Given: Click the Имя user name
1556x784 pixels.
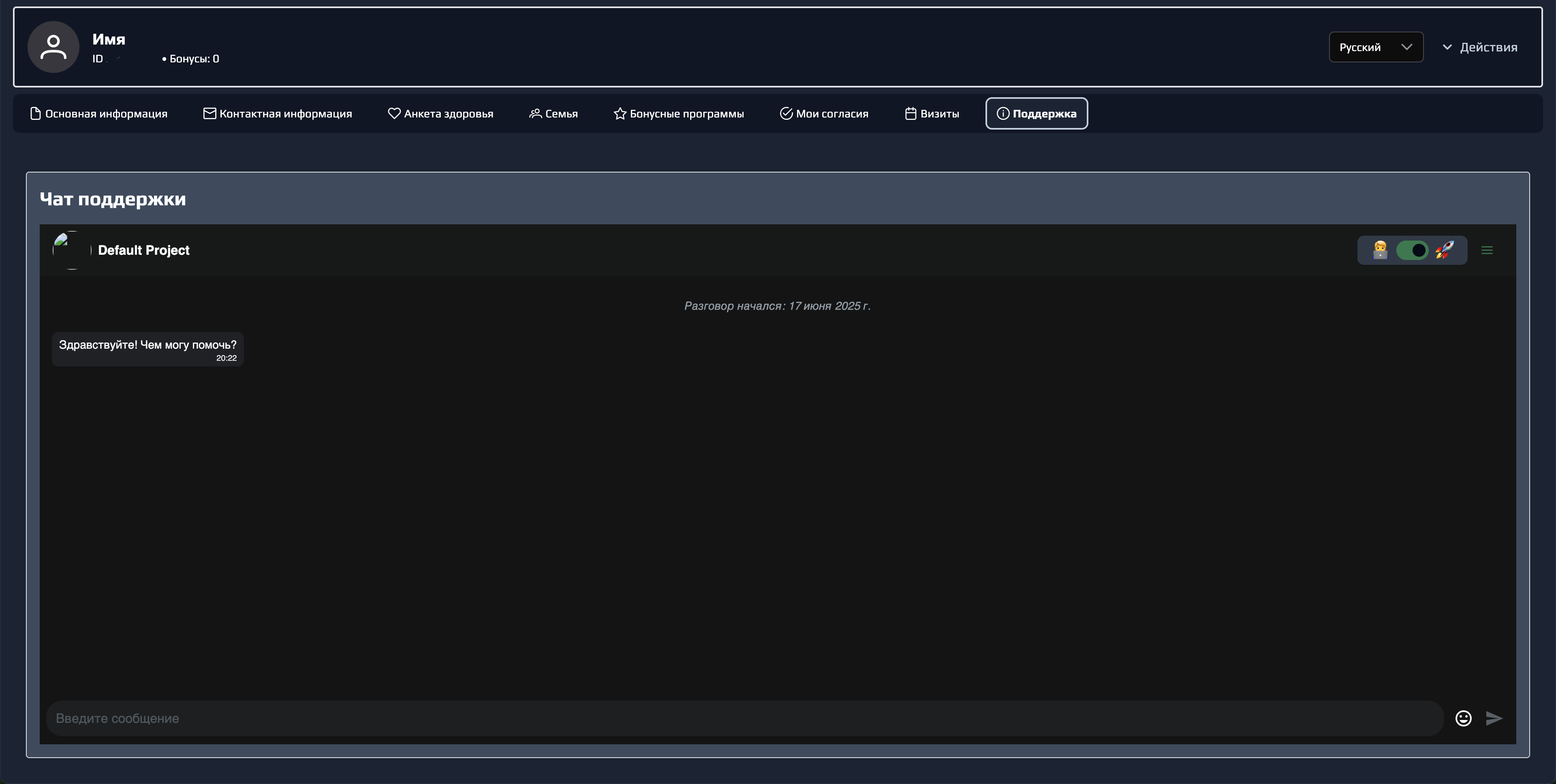Looking at the screenshot, I should [x=109, y=39].
